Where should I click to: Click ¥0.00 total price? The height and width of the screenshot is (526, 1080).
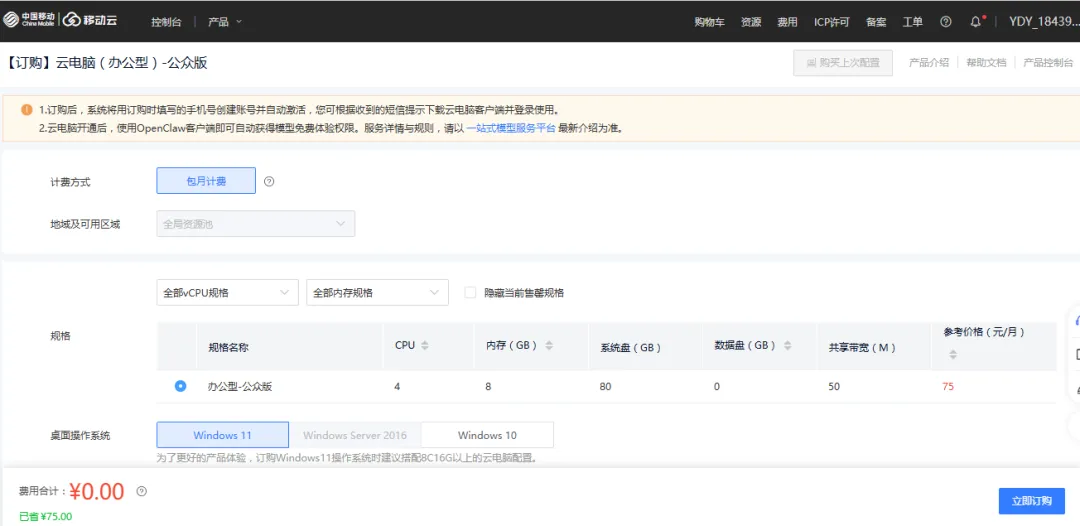coord(96,492)
